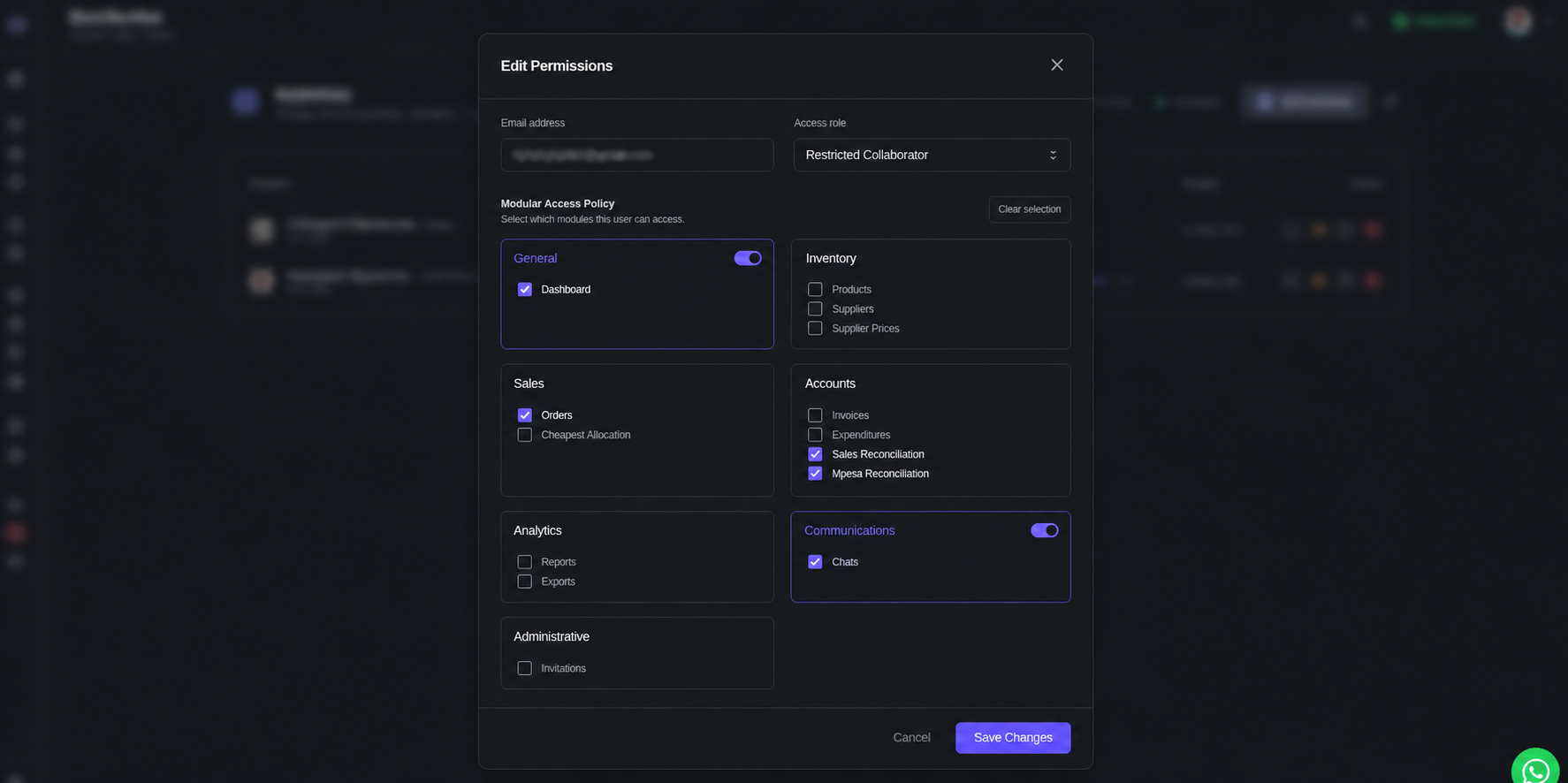Screen dimensions: 1568x783
Task: Toggle the General module switch
Action: [748, 258]
